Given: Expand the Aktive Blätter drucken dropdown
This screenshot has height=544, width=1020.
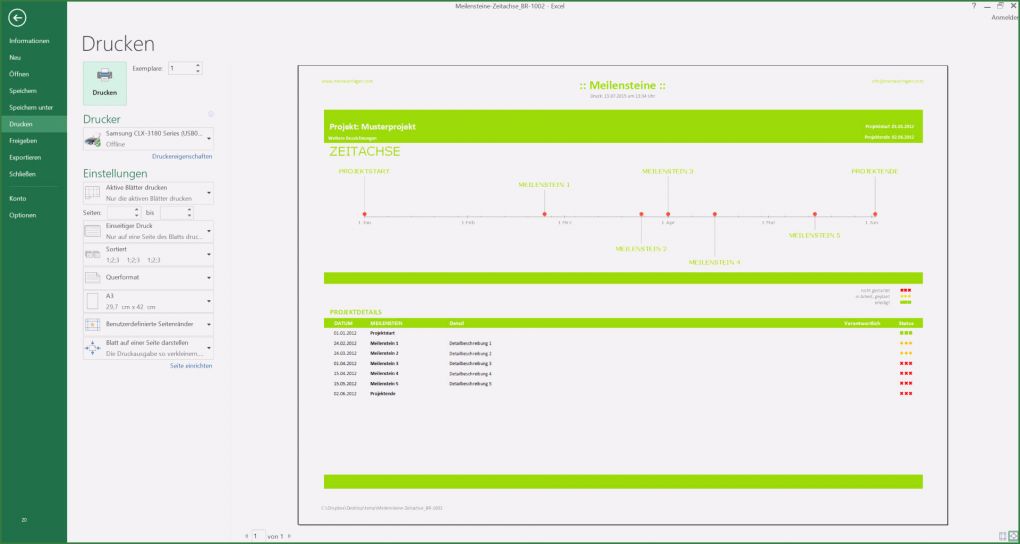Looking at the screenshot, I should click(x=148, y=193).
